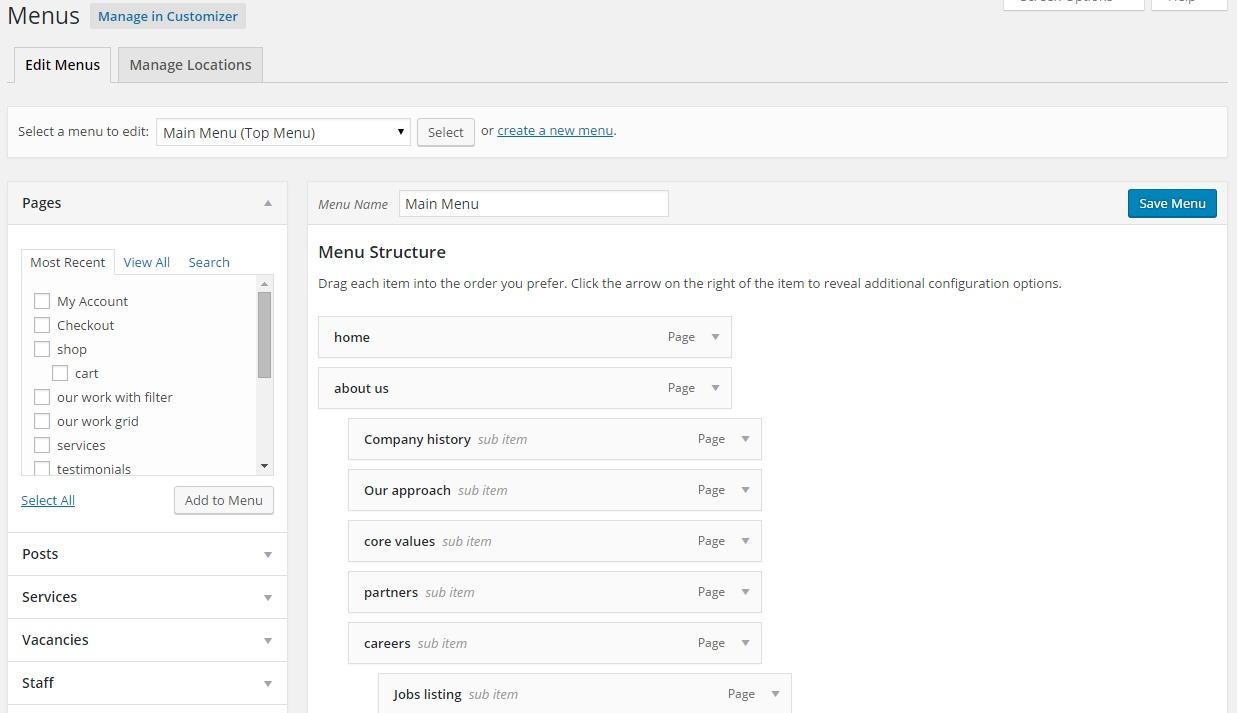Check the My Account page checkbox

tap(42, 301)
